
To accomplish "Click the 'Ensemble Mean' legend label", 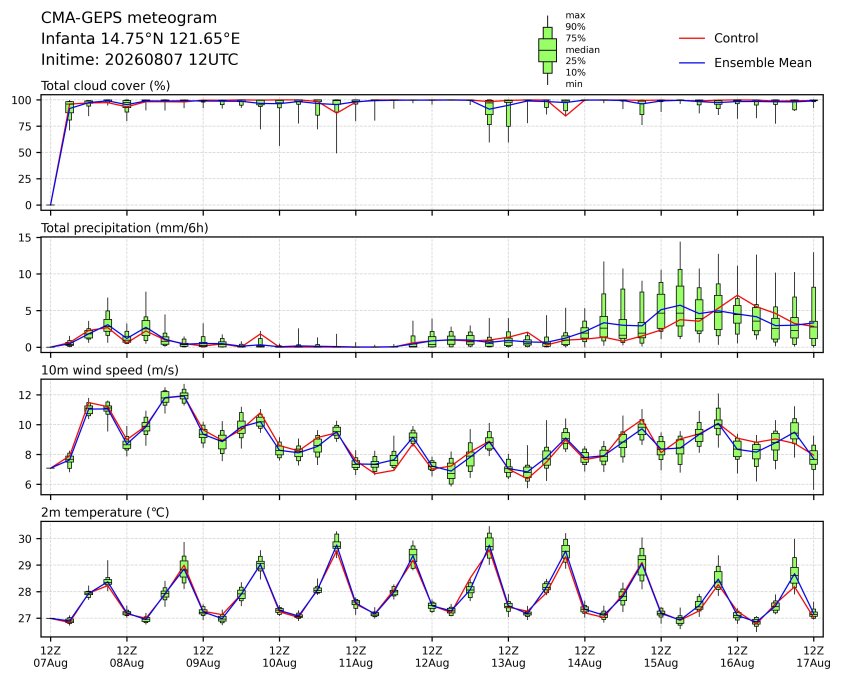I will pos(763,63).
